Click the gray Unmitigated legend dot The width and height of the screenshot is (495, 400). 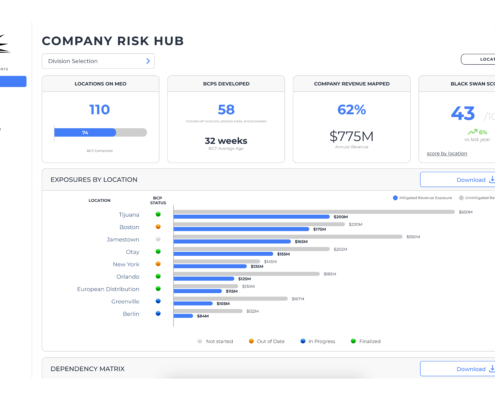pyautogui.click(x=461, y=198)
